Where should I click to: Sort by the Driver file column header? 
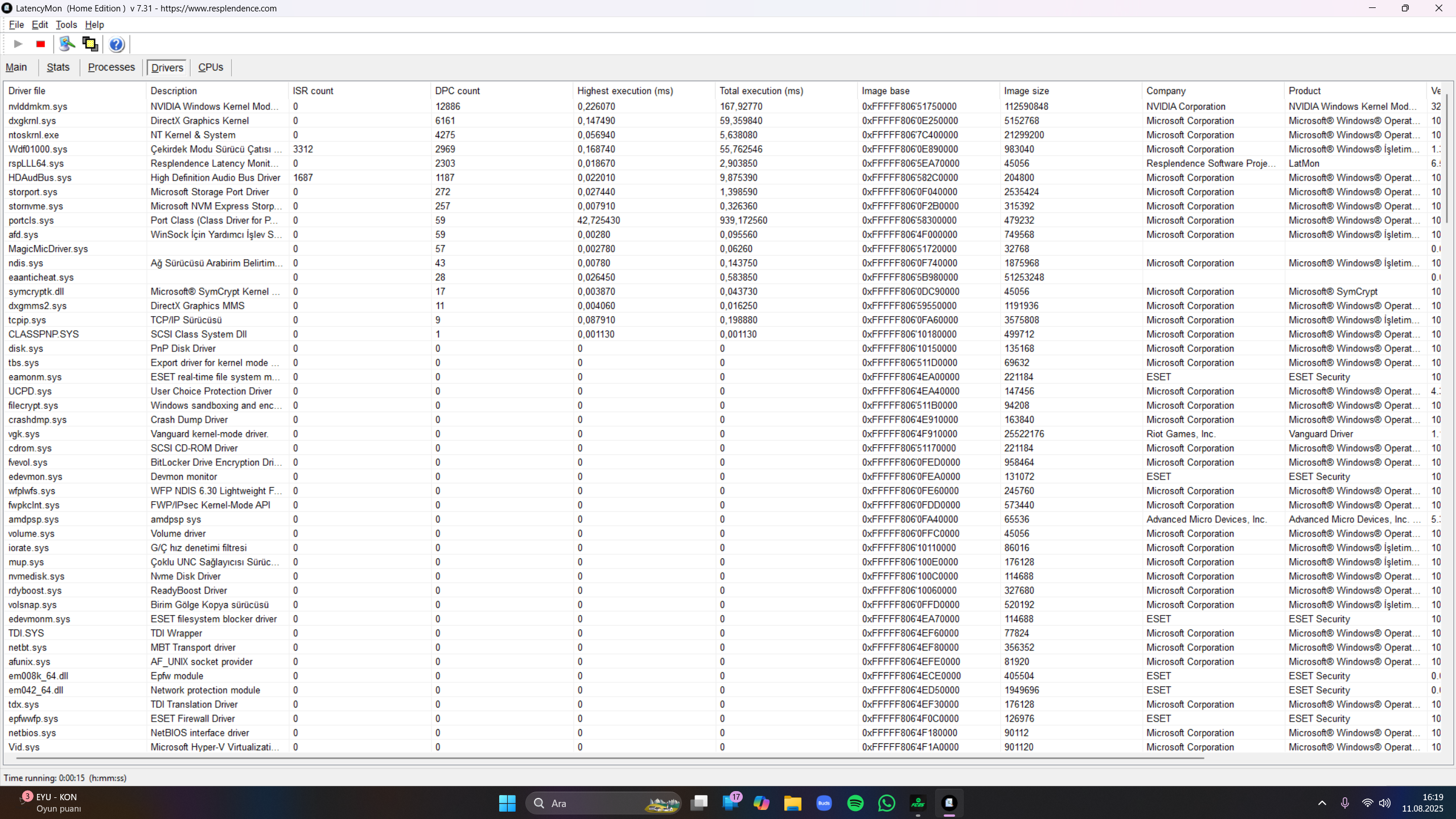click(x=27, y=91)
